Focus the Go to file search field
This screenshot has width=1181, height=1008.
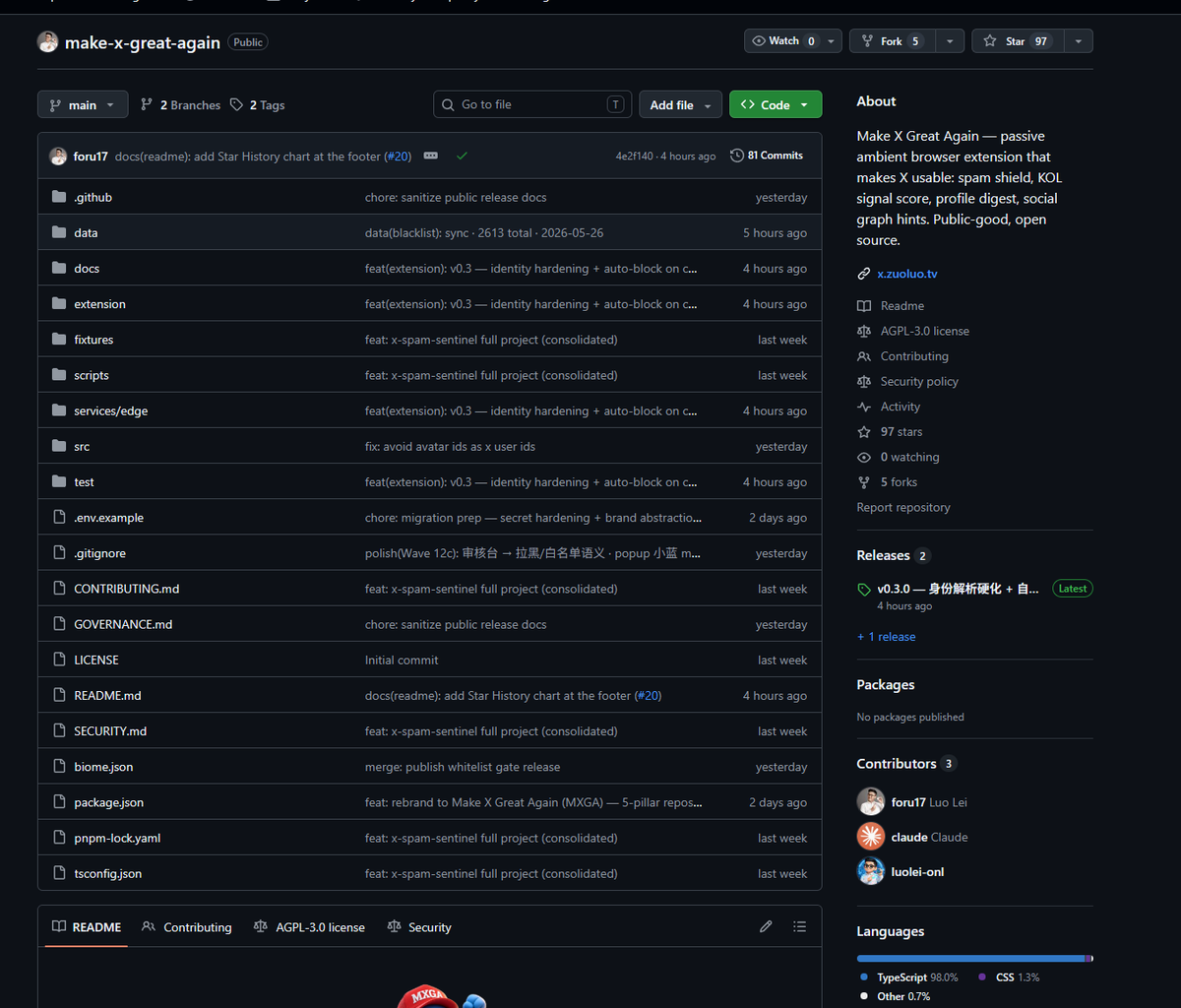point(532,104)
